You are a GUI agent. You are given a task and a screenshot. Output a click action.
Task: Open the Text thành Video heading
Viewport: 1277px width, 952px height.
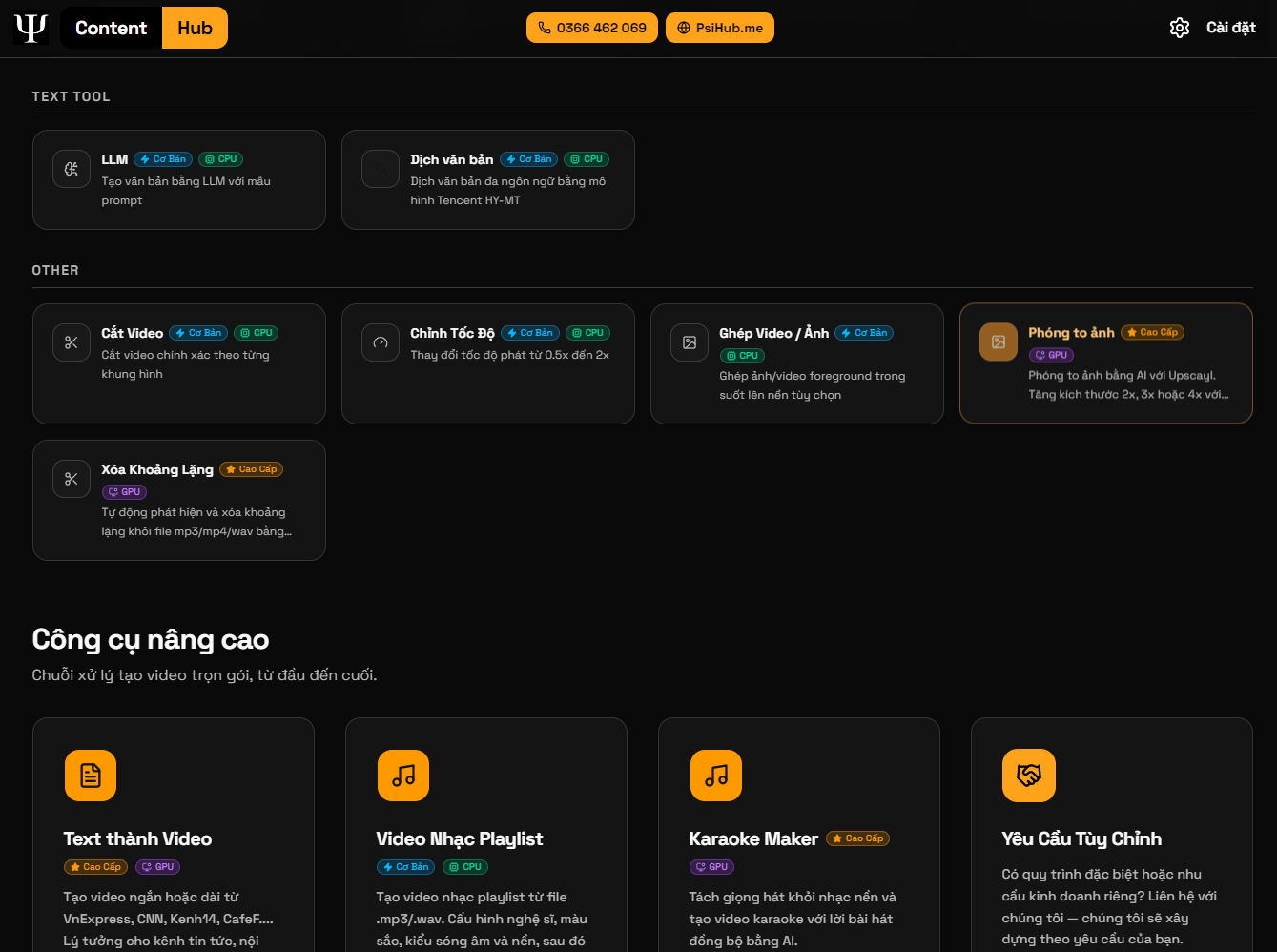coord(138,838)
